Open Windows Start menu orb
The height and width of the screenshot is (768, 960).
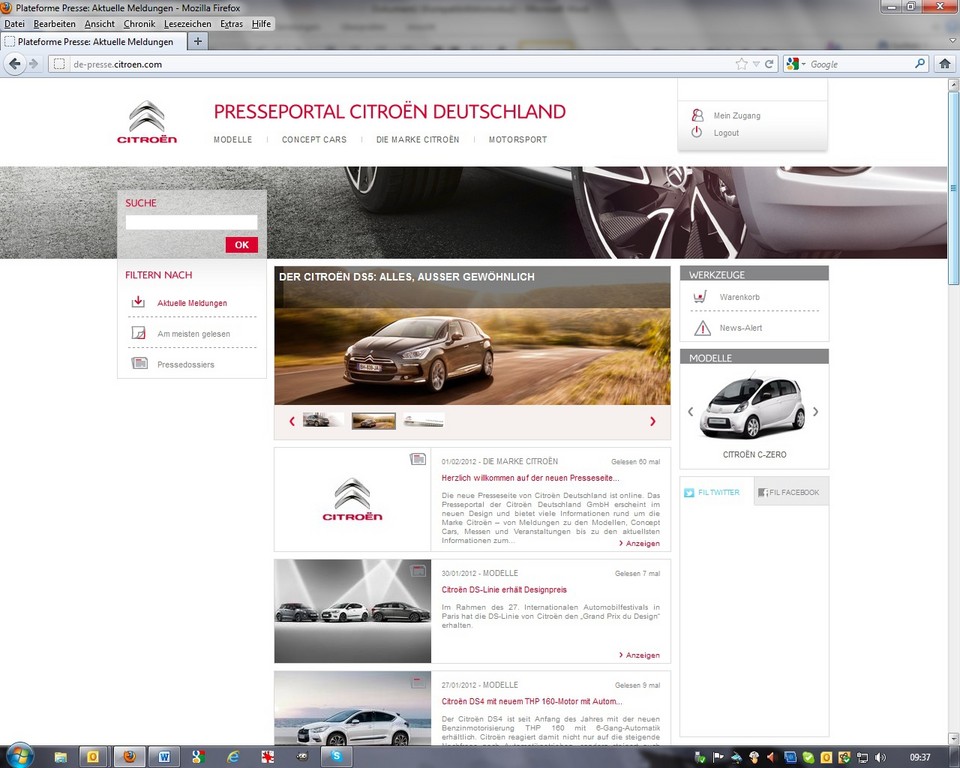(x=18, y=756)
